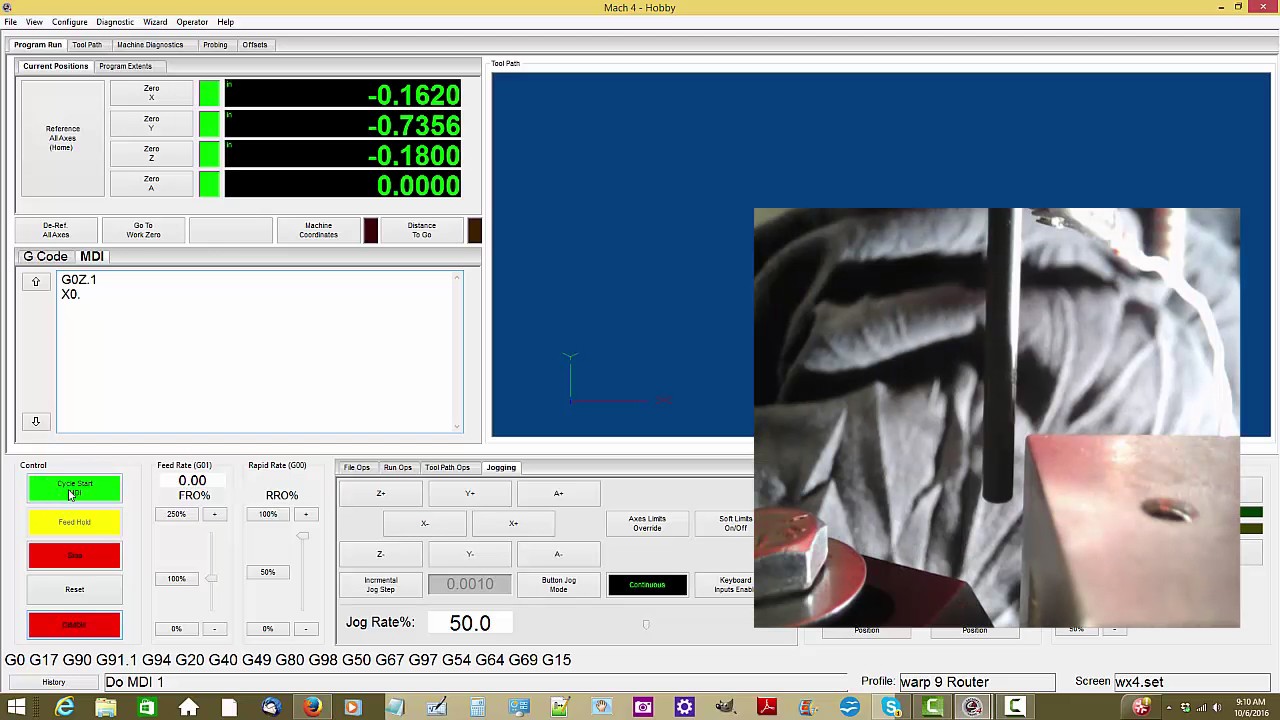Increase feed rate override with plus button
The width and height of the screenshot is (1280, 720).
pyautogui.click(x=214, y=514)
